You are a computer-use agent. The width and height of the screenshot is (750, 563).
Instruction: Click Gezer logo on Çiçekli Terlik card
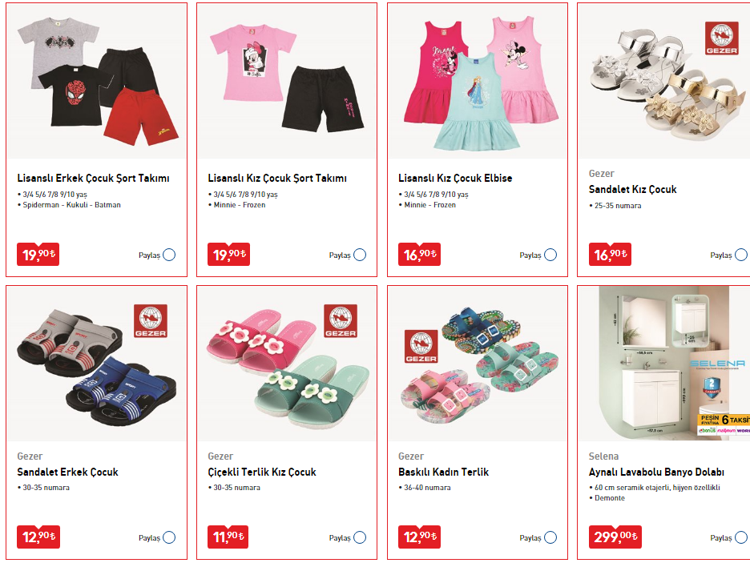[341, 320]
